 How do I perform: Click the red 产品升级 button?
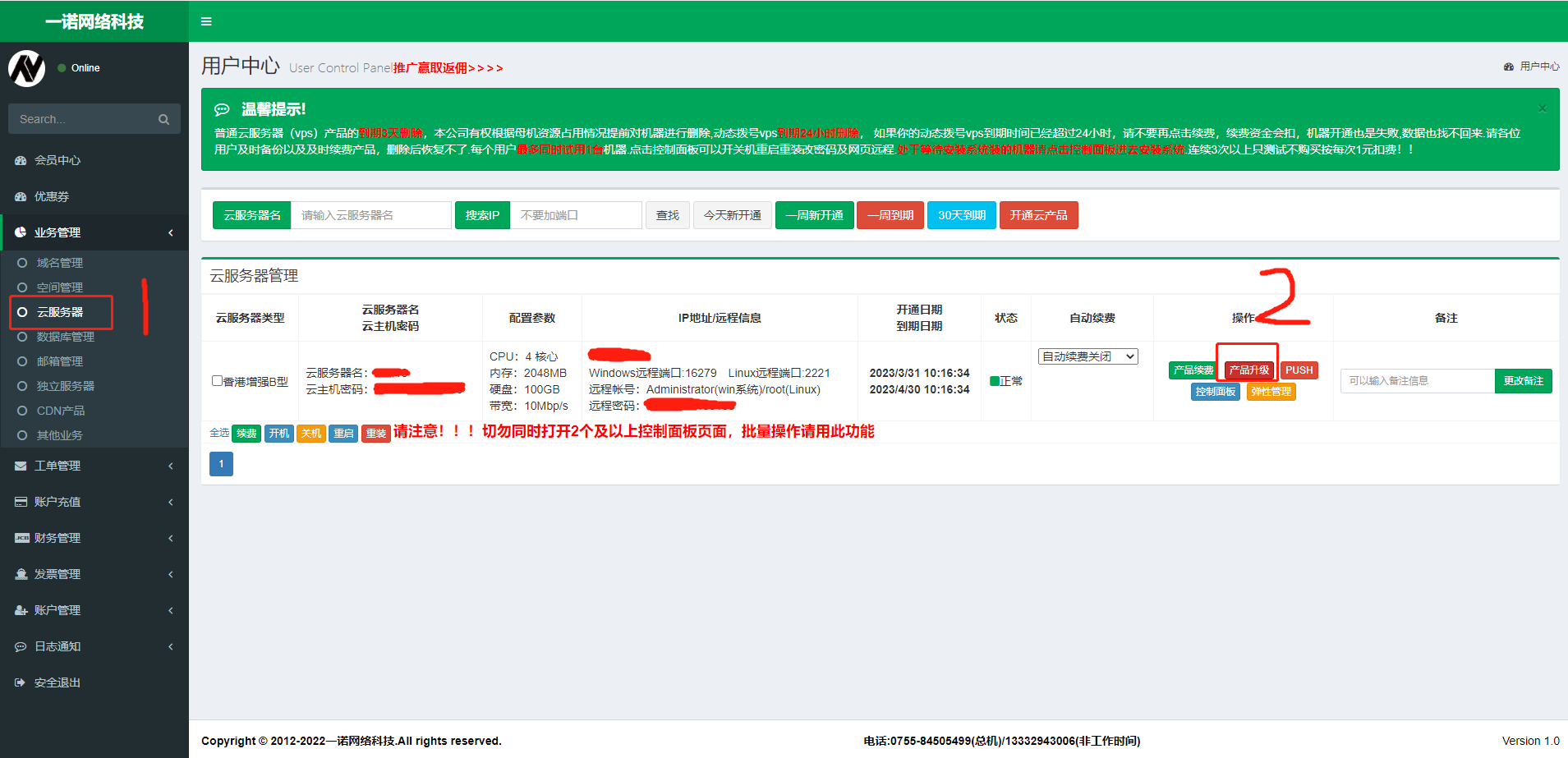pos(1248,370)
